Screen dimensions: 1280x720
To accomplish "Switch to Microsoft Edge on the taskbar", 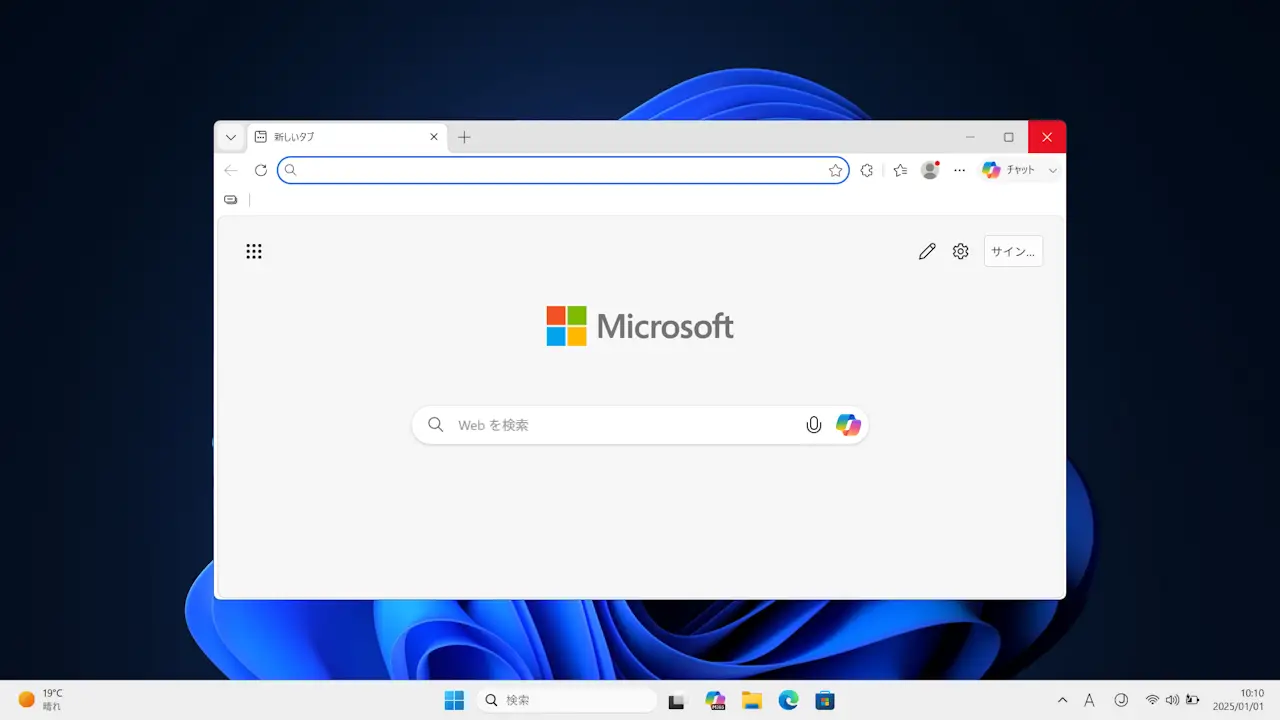I will pyautogui.click(x=789, y=700).
